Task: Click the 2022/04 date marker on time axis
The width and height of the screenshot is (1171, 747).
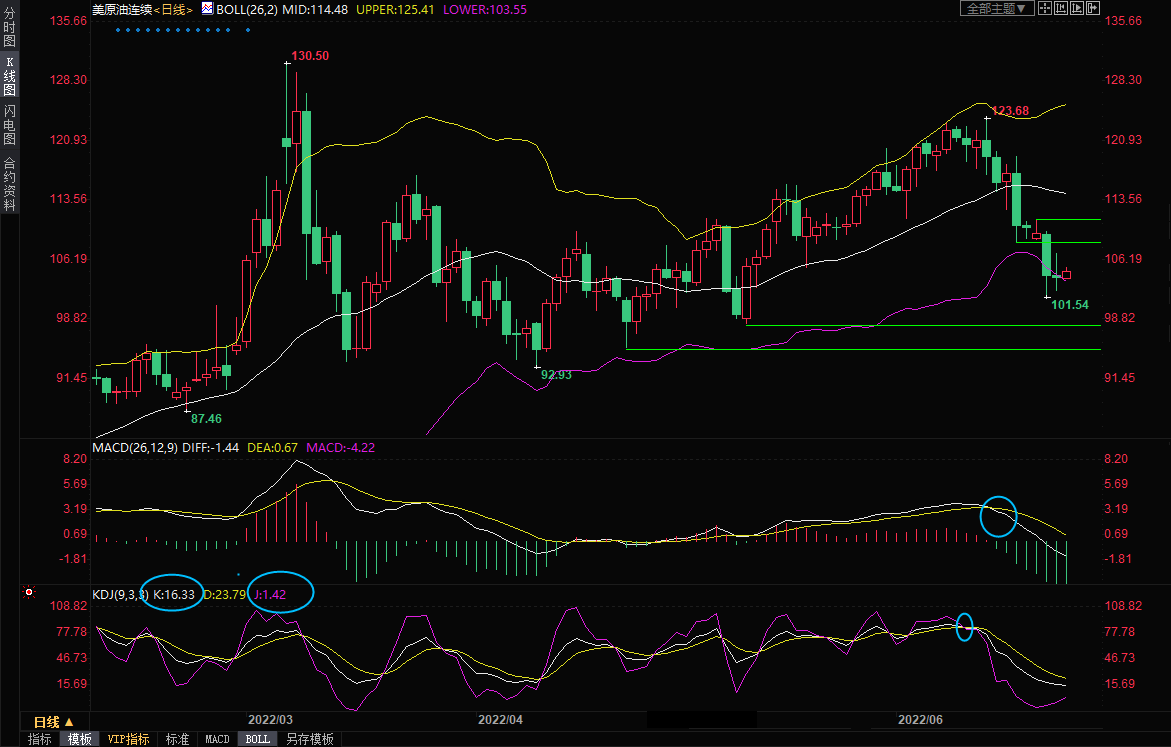Action: pos(500,719)
